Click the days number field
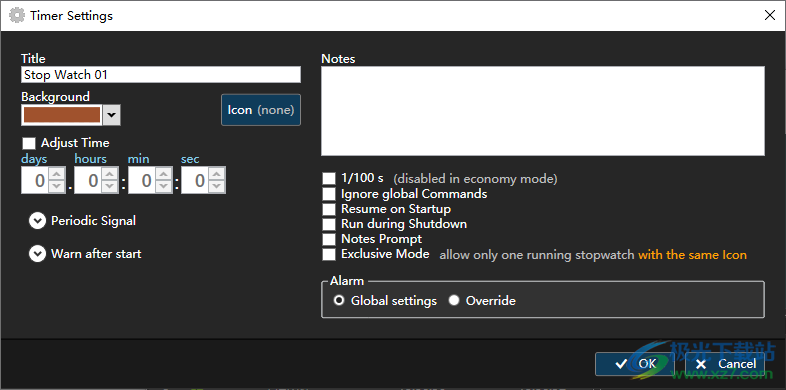The width and height of the screenshot is (786, 390). click(x=36, y=180)
